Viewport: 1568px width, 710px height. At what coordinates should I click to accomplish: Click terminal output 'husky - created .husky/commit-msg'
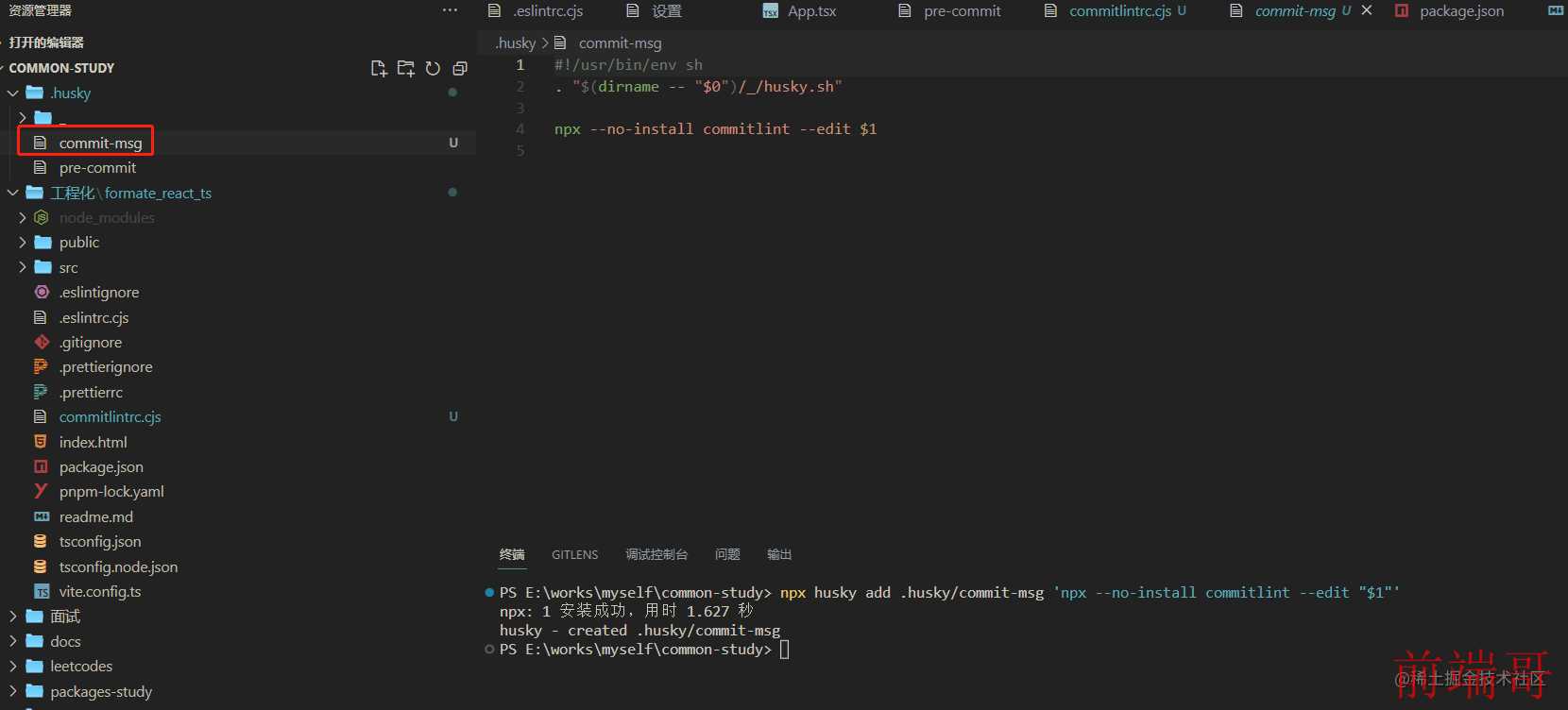click(x=639, y=631)
